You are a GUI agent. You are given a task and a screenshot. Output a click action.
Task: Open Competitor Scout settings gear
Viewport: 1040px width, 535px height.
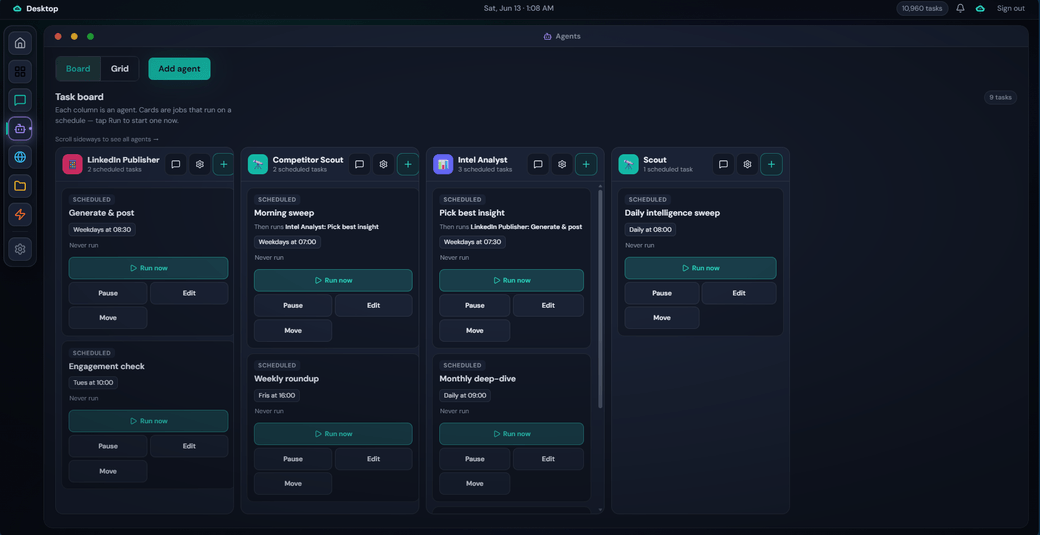pos(383,164)
